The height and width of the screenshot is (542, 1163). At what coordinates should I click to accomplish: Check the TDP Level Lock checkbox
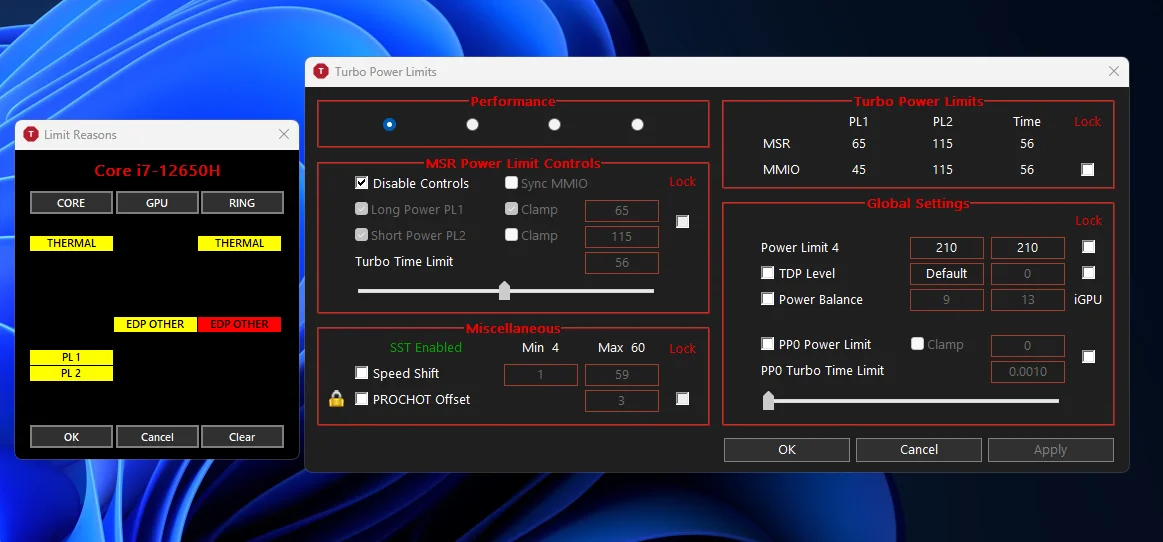click(x=1088, y=273)
